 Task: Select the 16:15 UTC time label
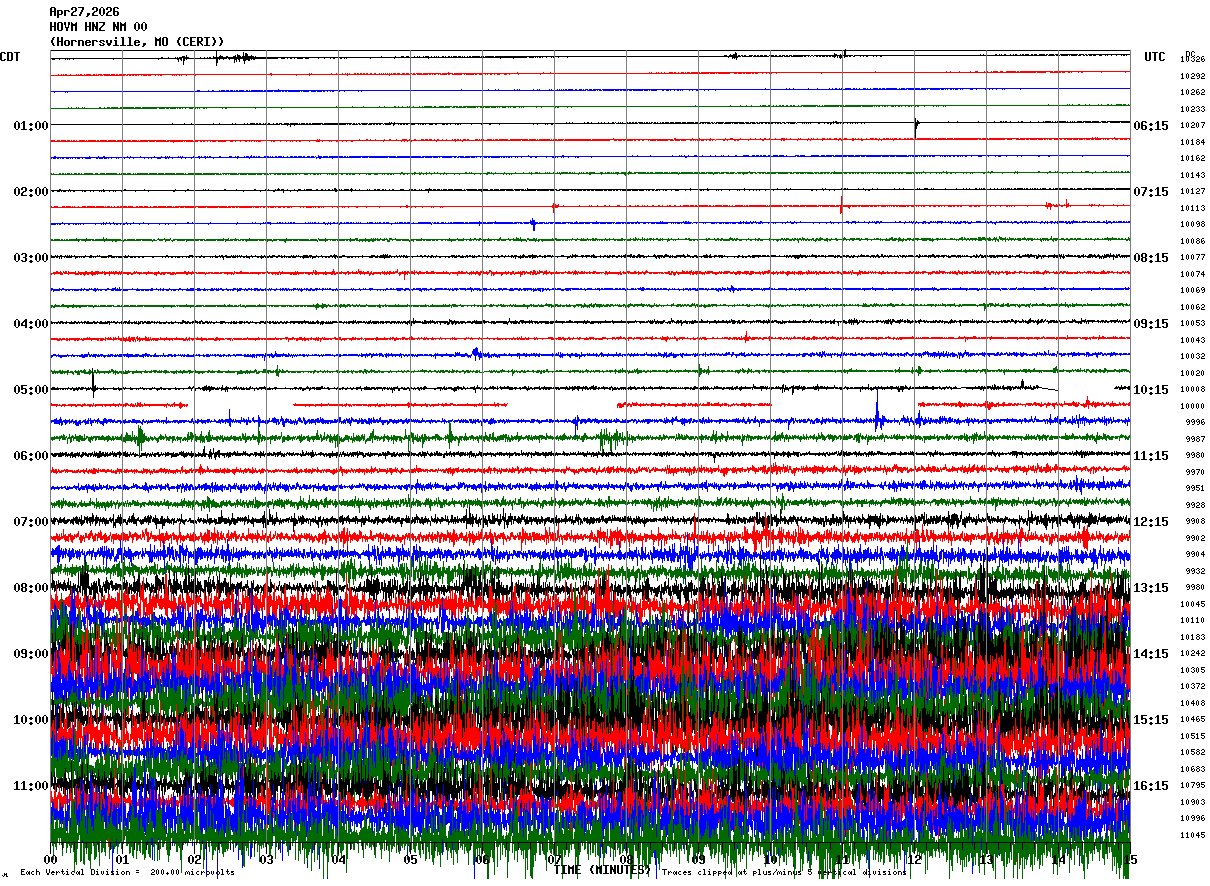point(1151,786)
